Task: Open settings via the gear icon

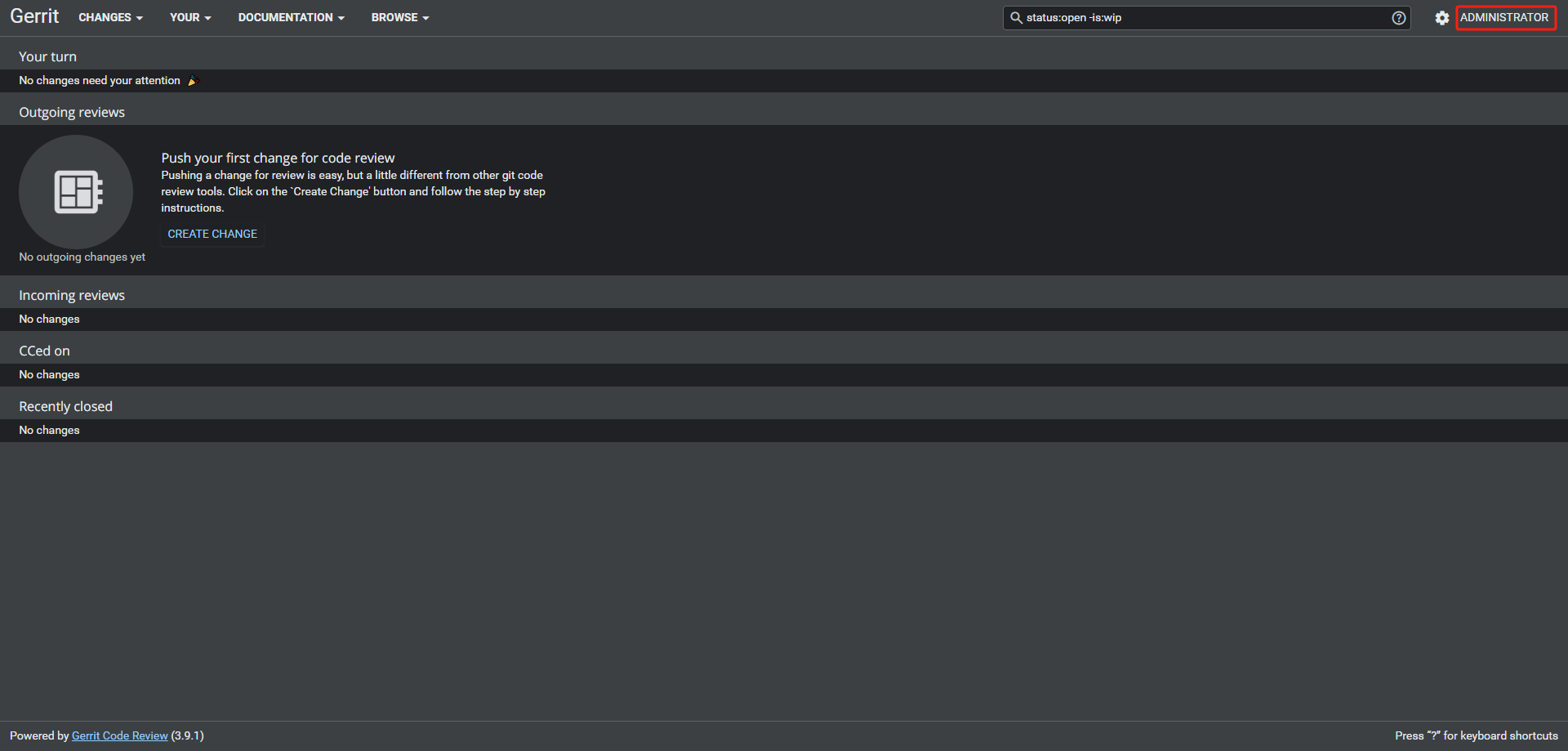Action: point(1441,18)
